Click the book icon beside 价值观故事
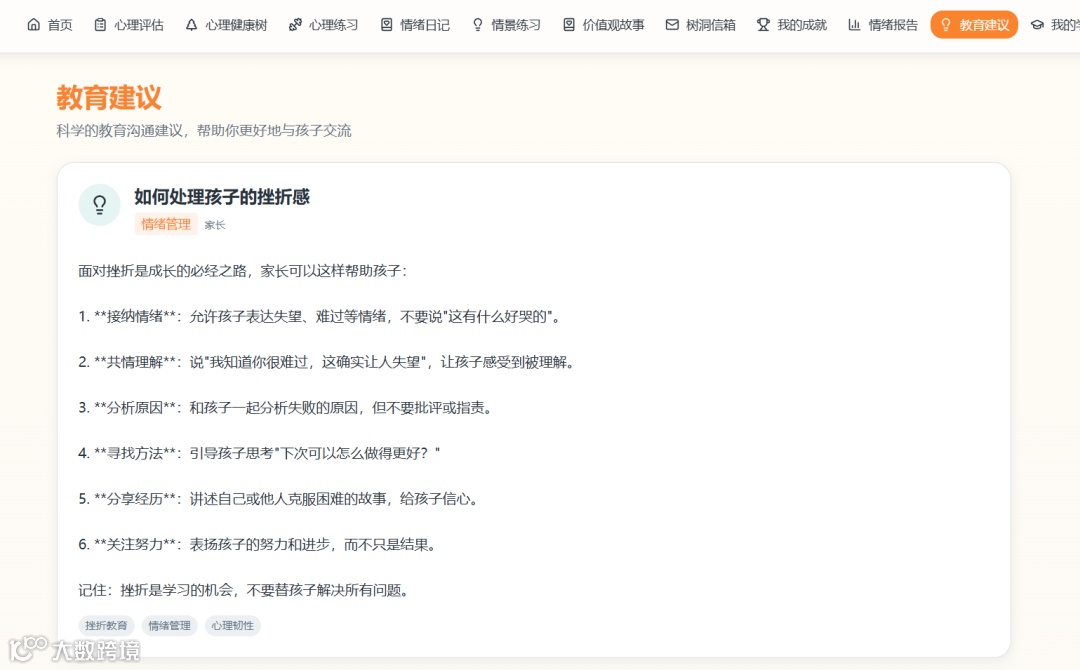1080x670 pixels. 569,25
